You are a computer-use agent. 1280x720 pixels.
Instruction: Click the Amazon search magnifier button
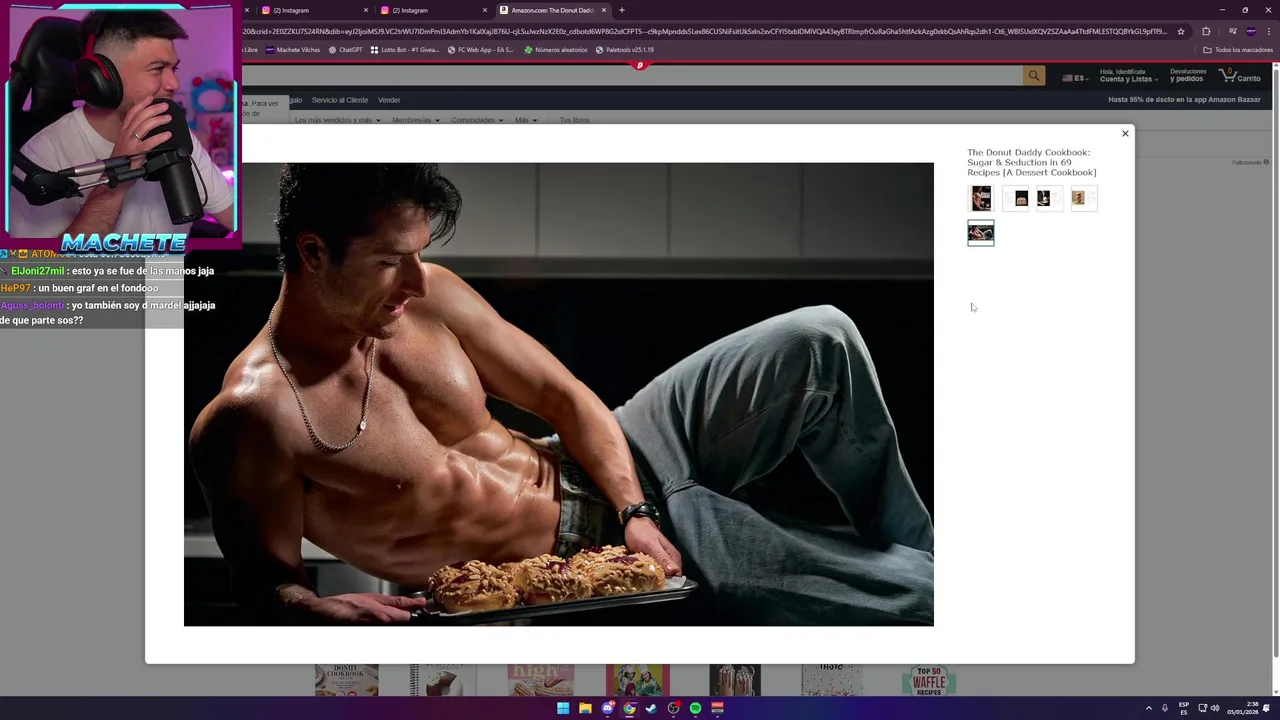point(1034,76)
